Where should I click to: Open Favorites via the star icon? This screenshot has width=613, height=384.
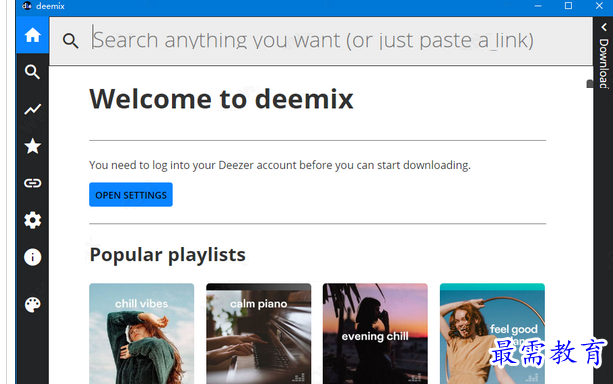pos(32,146)
